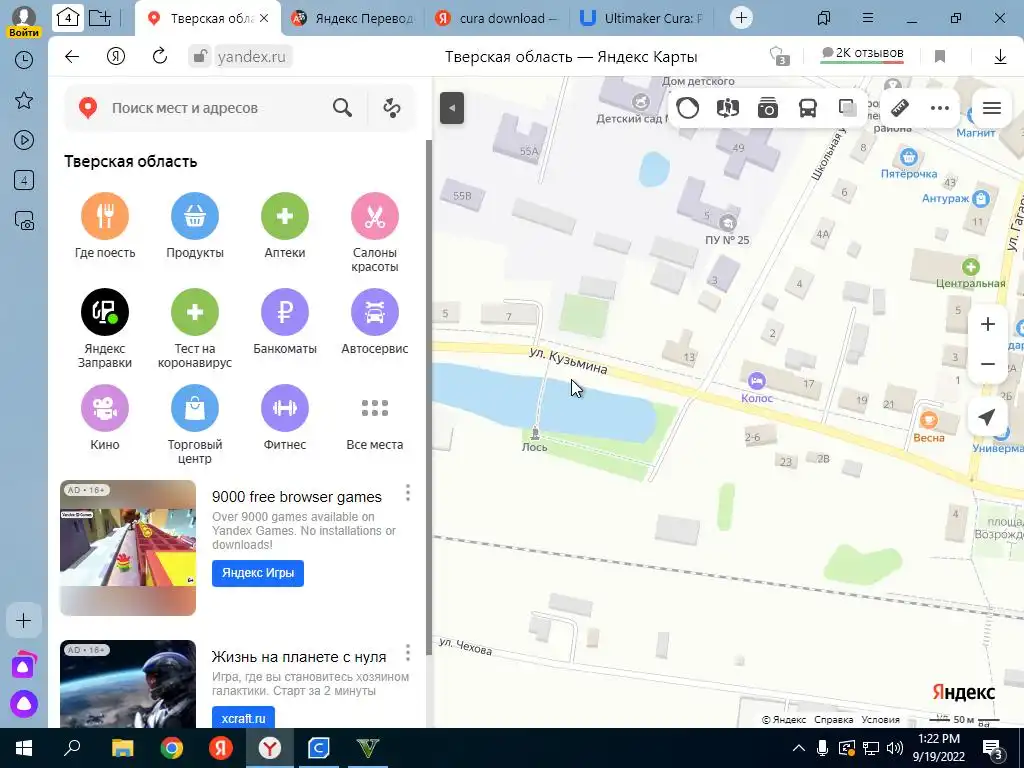1024x768 pixels.
Task: Open the Аптеки category
Action: tap(285, 226)
